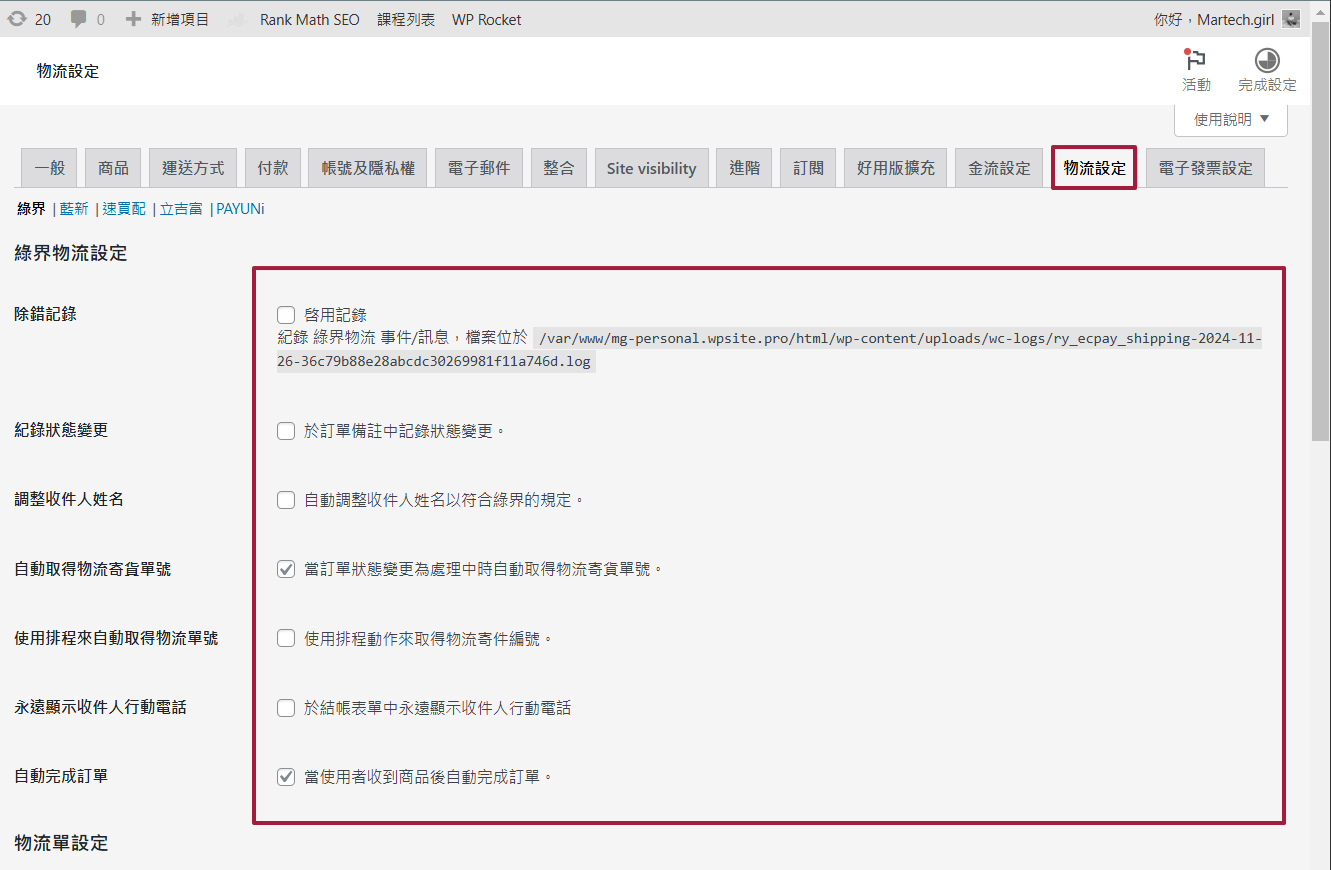
Task: Open the Rank Math SEO icon
Action: (236, 20)
